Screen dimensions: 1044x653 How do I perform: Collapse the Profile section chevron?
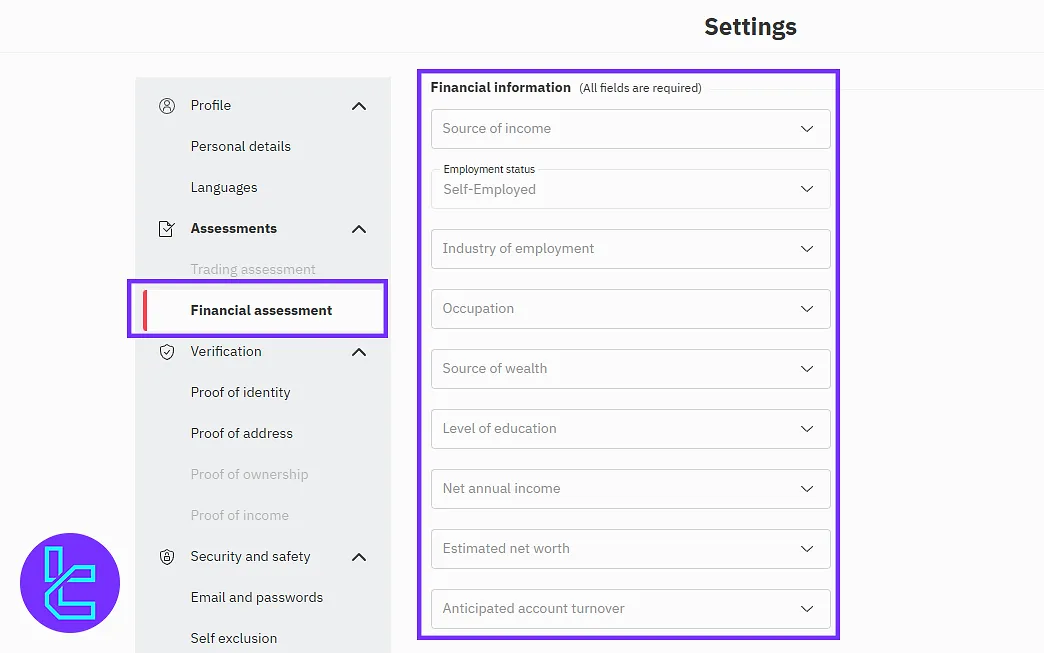pos(359,107)
